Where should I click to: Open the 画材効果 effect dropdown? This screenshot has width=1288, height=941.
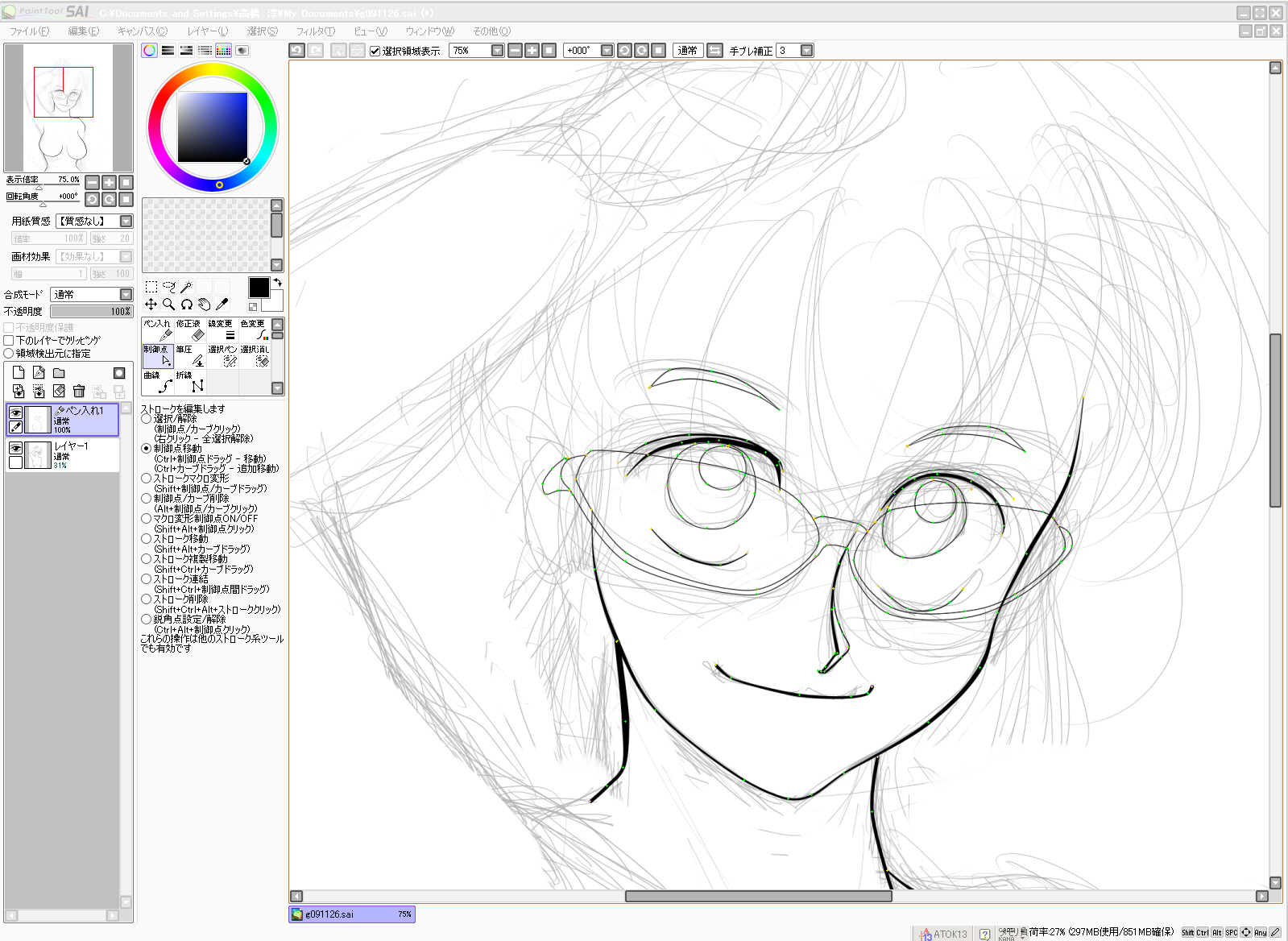(x=126, y=256)
